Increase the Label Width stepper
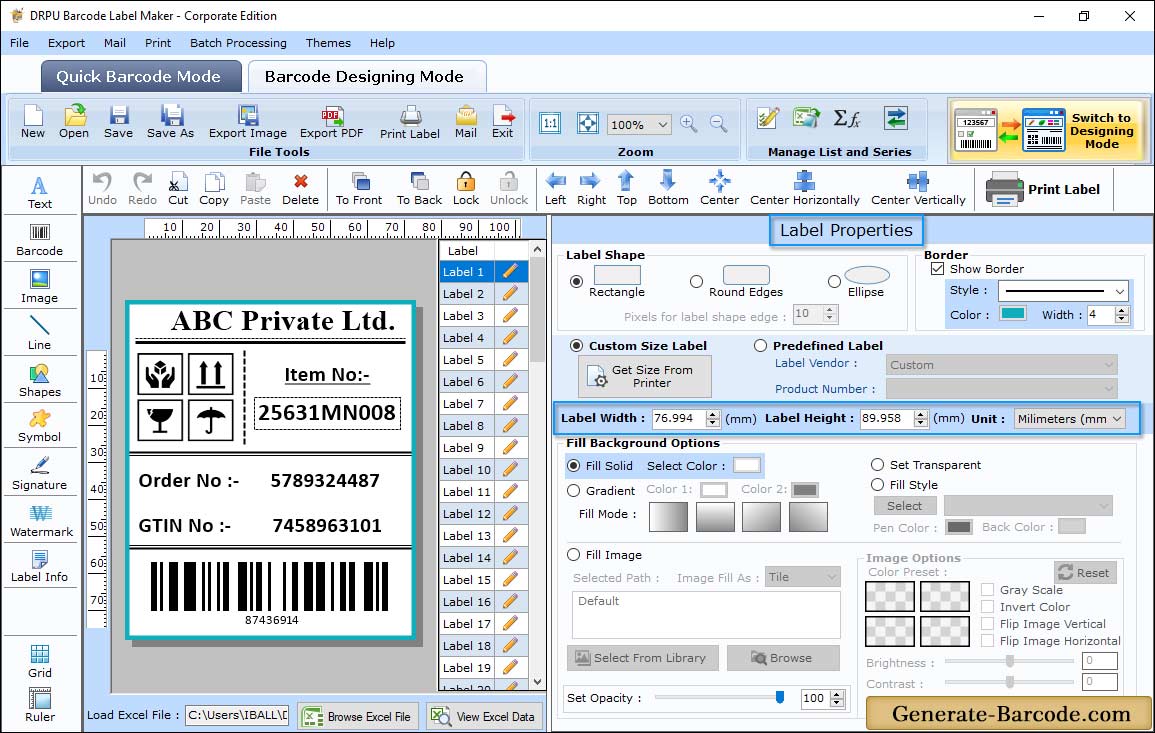1155x733 pixels. pos(712,415)
